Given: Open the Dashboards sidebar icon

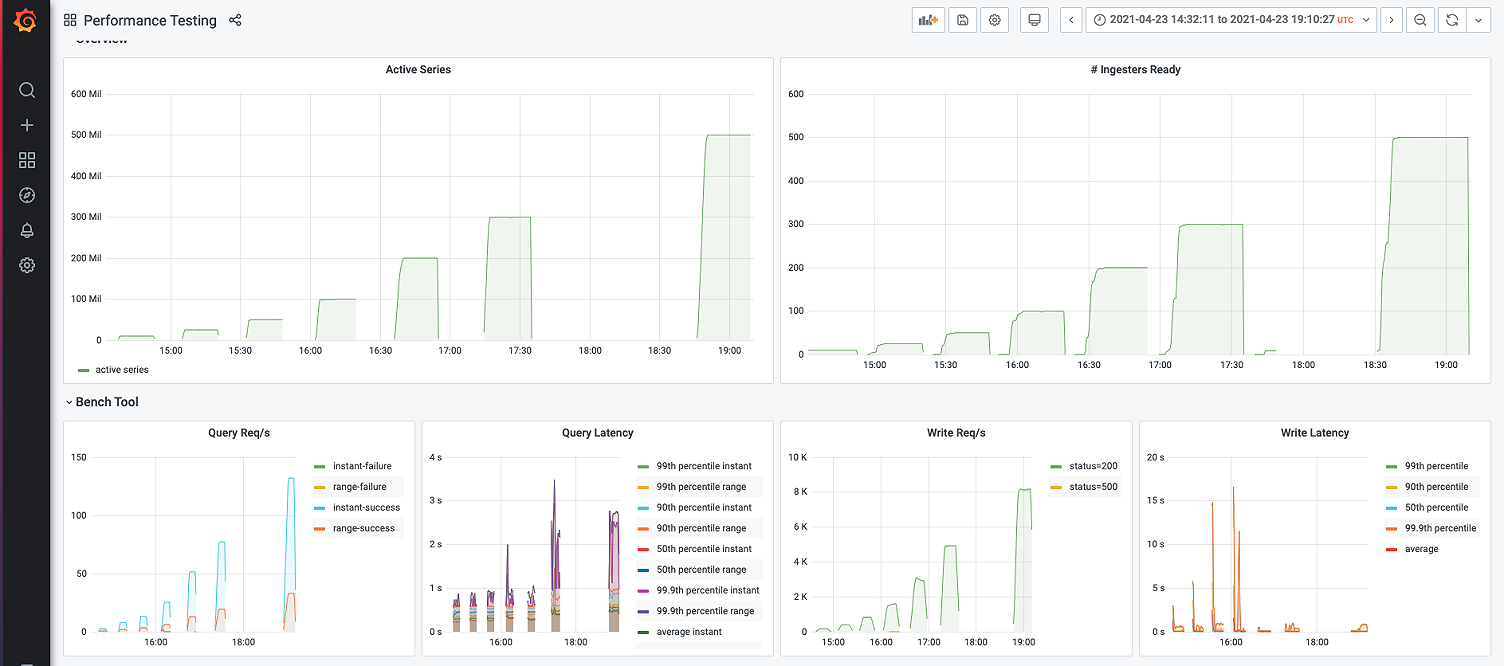Looking at the screenshot, I should [x=26, y=160].
